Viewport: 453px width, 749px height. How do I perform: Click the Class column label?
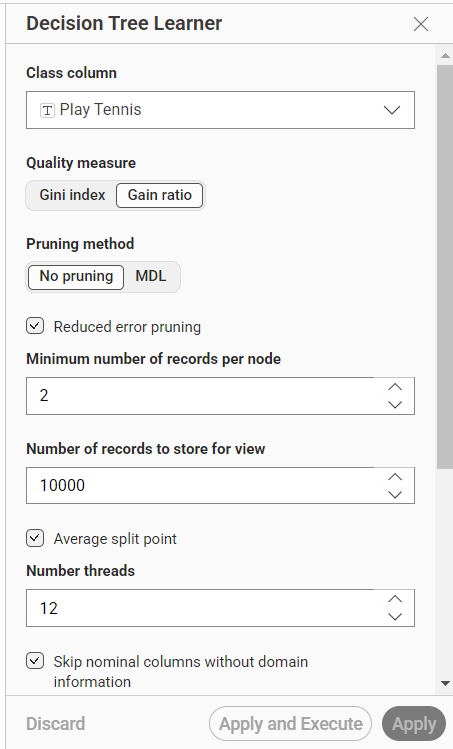coord(71,73)
